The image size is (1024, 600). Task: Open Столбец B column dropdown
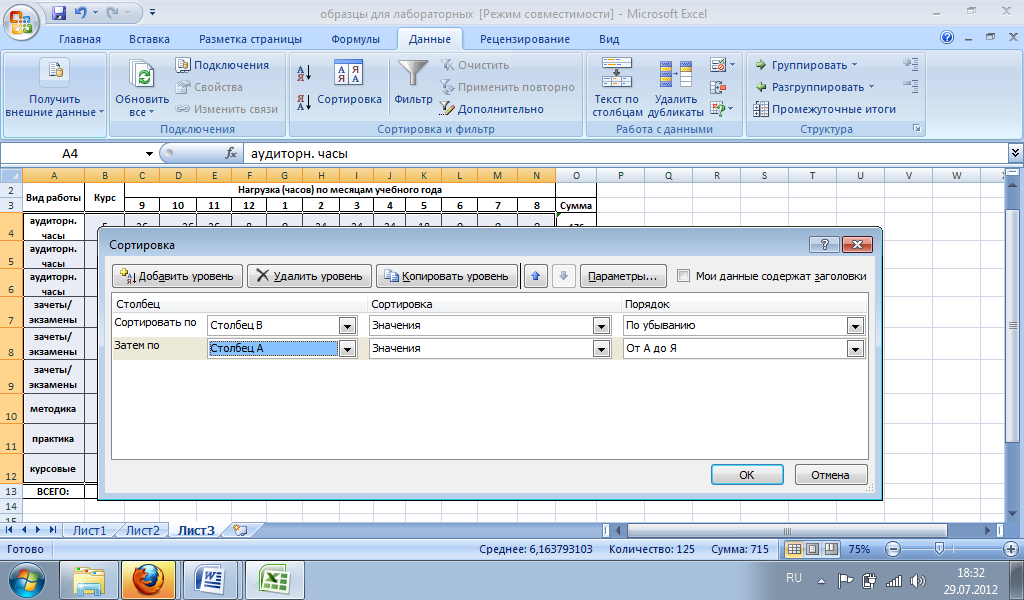click(x=347, y=325)
